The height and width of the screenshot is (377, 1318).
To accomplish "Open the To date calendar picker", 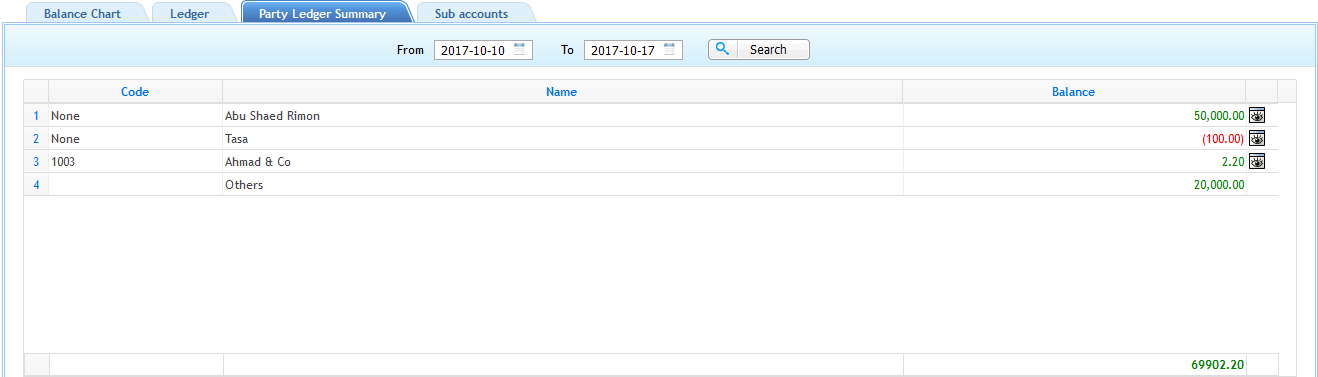I will click(x=669, y=49).
